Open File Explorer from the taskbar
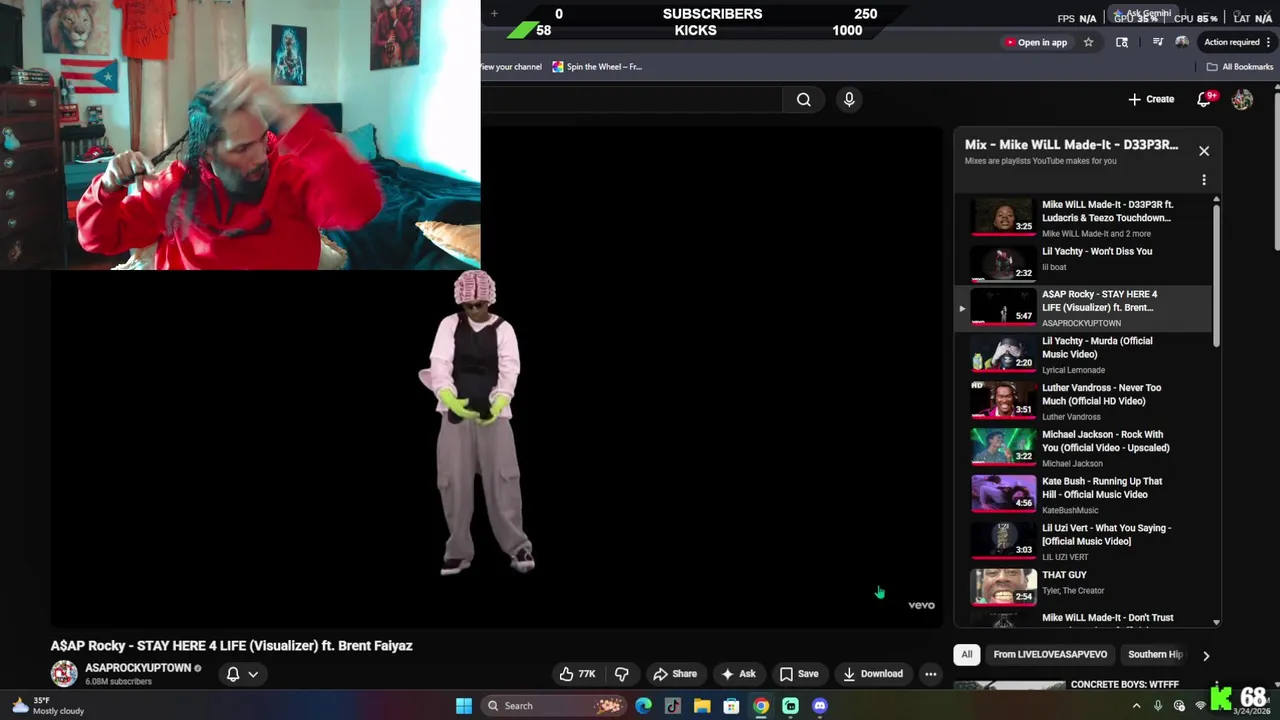Screen dimensions: 1280x720 coord(702,706)
